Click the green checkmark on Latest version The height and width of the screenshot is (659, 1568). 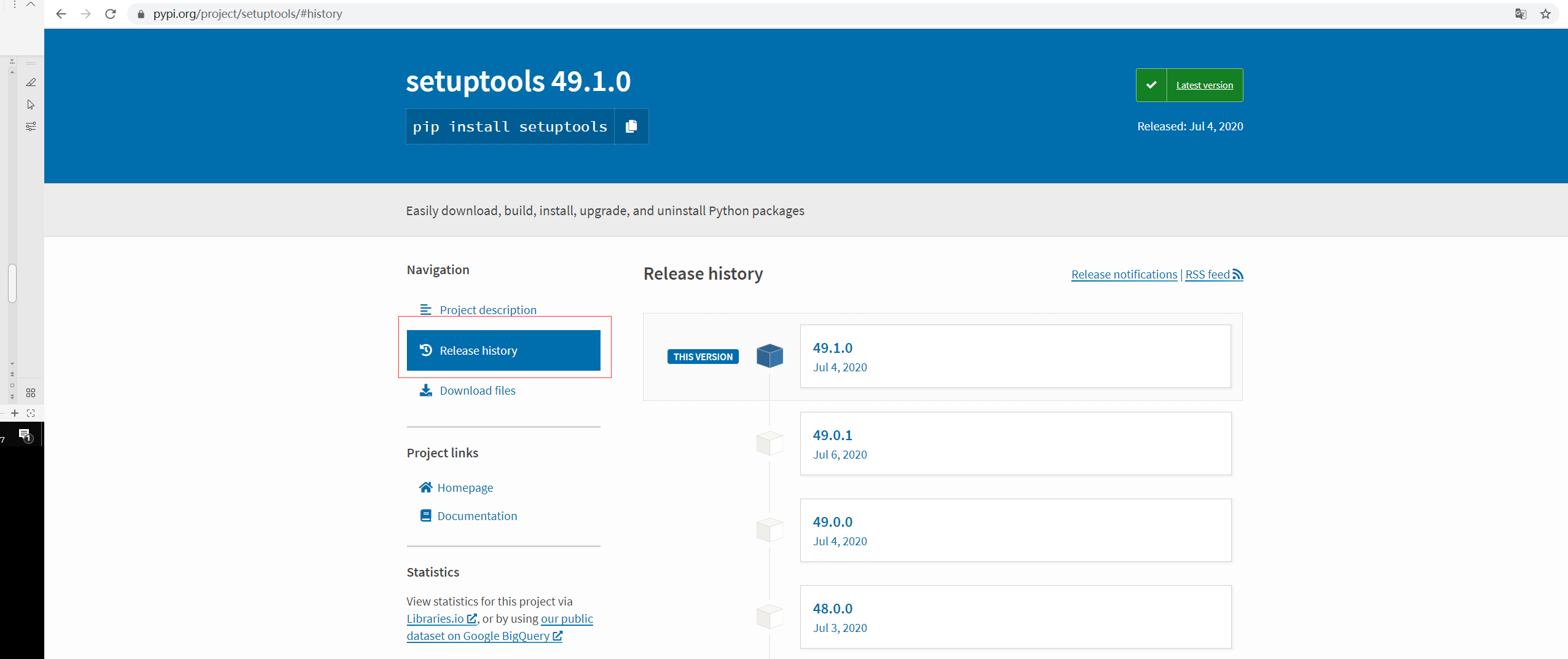tap(1151, 85)
